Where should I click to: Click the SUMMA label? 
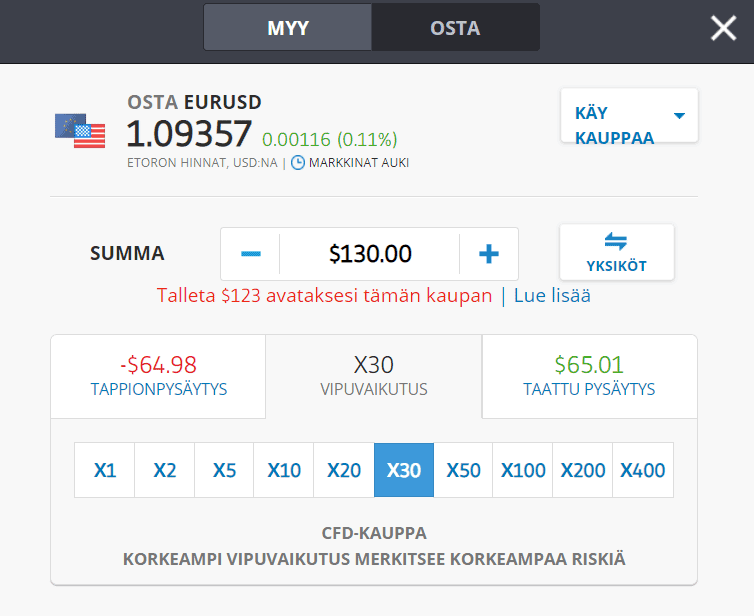[x=127, y=253]
